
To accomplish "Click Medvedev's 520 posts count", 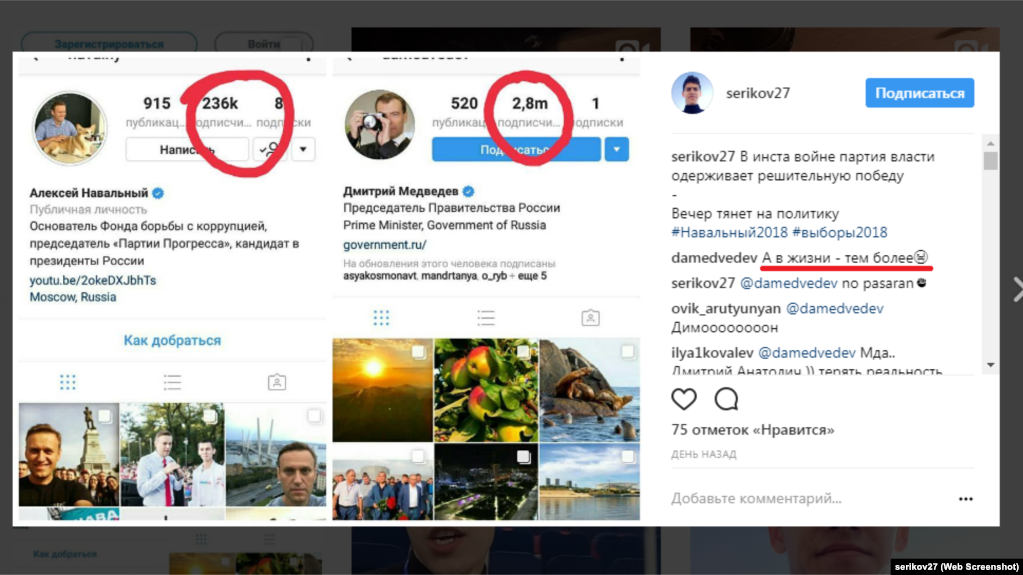I will pyautogui.click(x=465, y=104).
